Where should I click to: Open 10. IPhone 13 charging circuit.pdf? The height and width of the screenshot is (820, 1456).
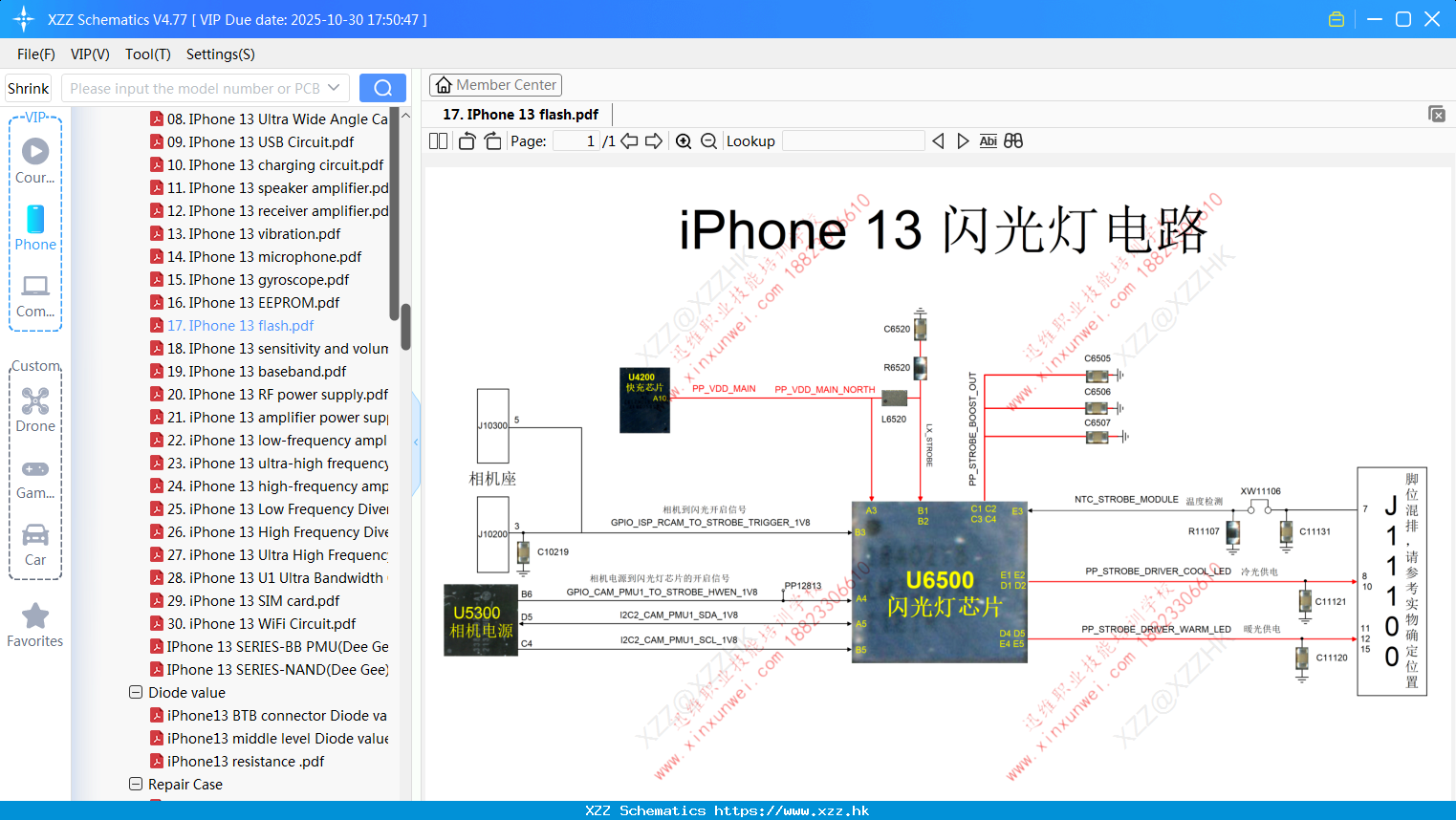click(x=275, y=164)
